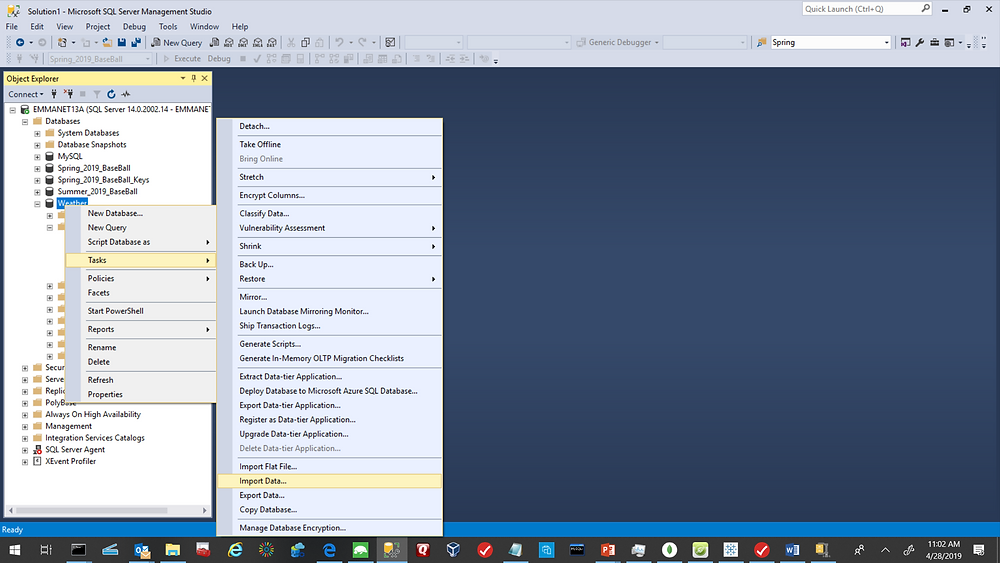This screenshot has height=563, width=1000.
Task: Expand the Management folder node
Action: pyautogui.click(x=25, y=427)
